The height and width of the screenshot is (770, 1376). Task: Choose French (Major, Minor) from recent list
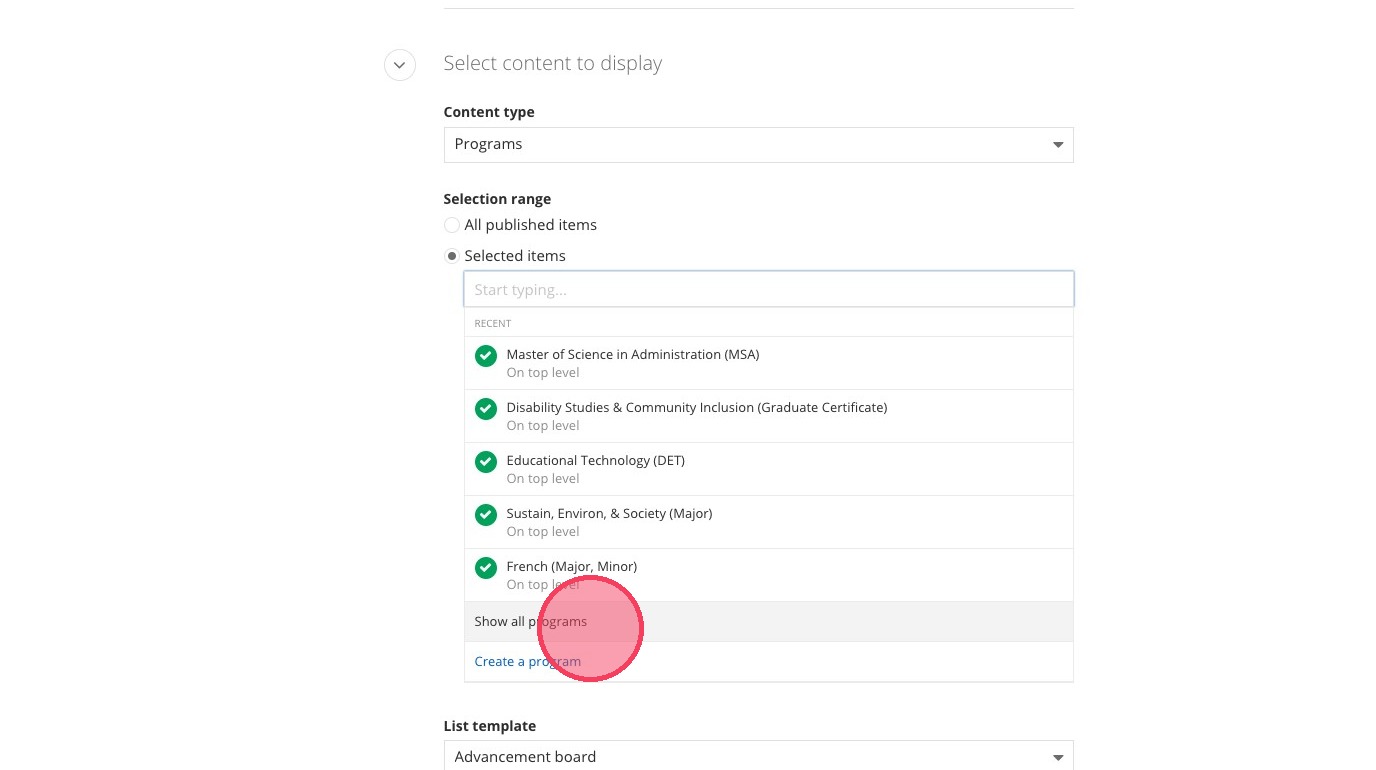[571, 567]
